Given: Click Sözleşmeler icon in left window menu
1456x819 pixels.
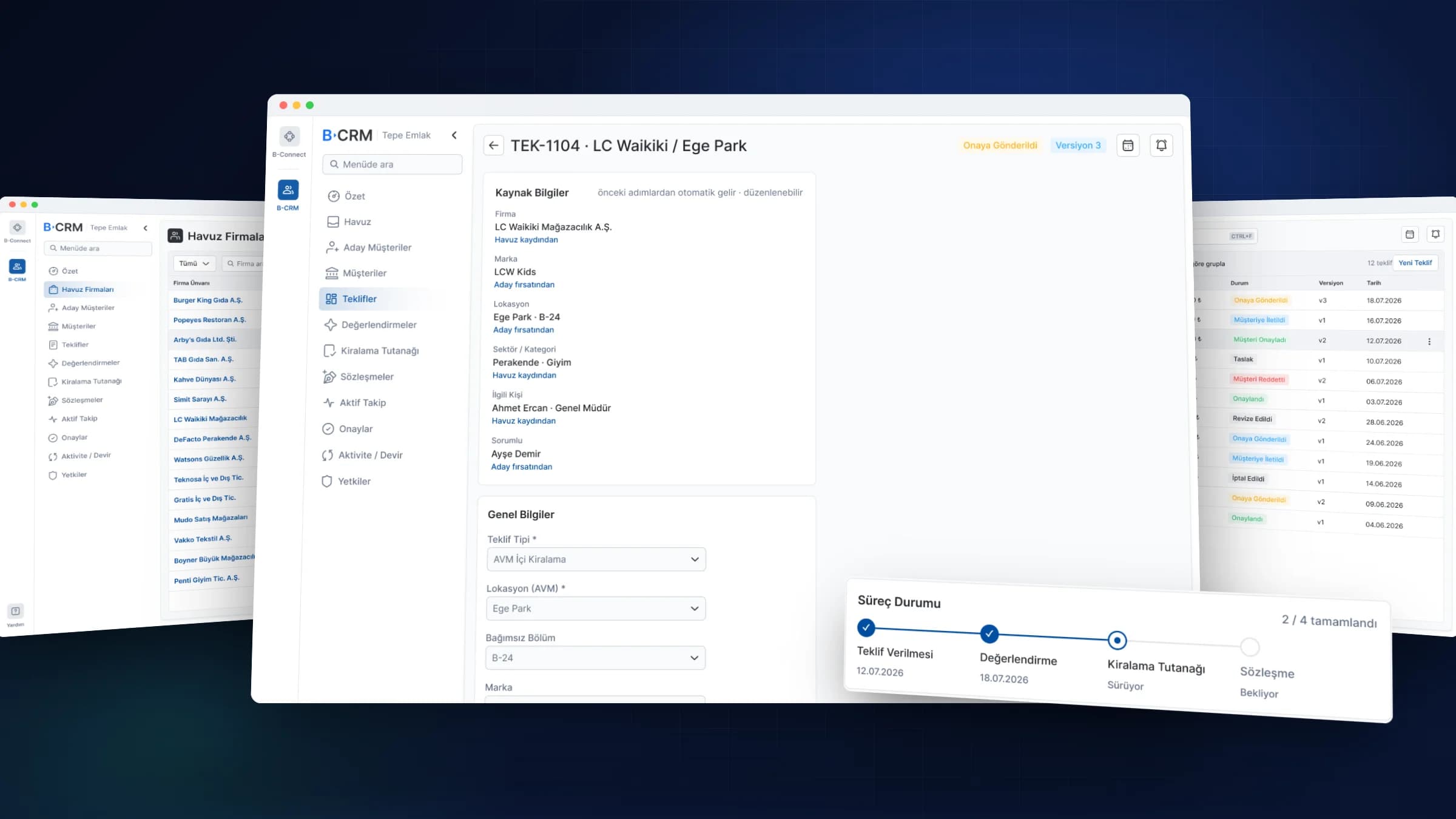Looking at the screenshot, I should coord(53,400).
